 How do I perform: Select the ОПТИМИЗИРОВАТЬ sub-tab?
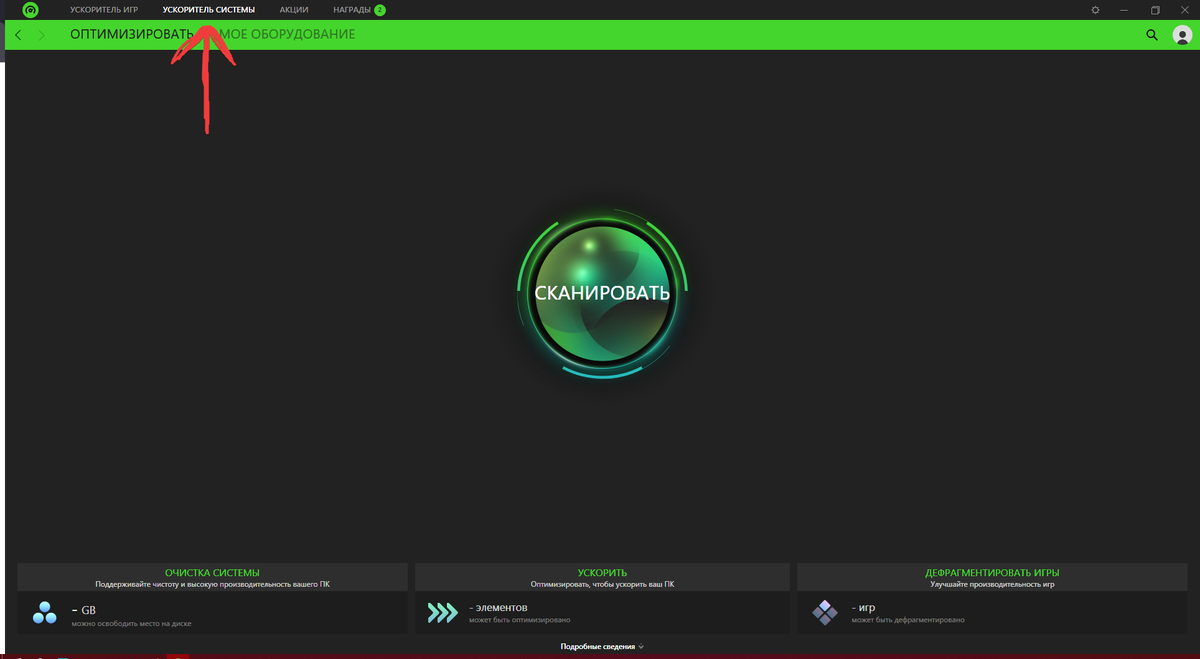pyautogui.click(x=131, y=35)
